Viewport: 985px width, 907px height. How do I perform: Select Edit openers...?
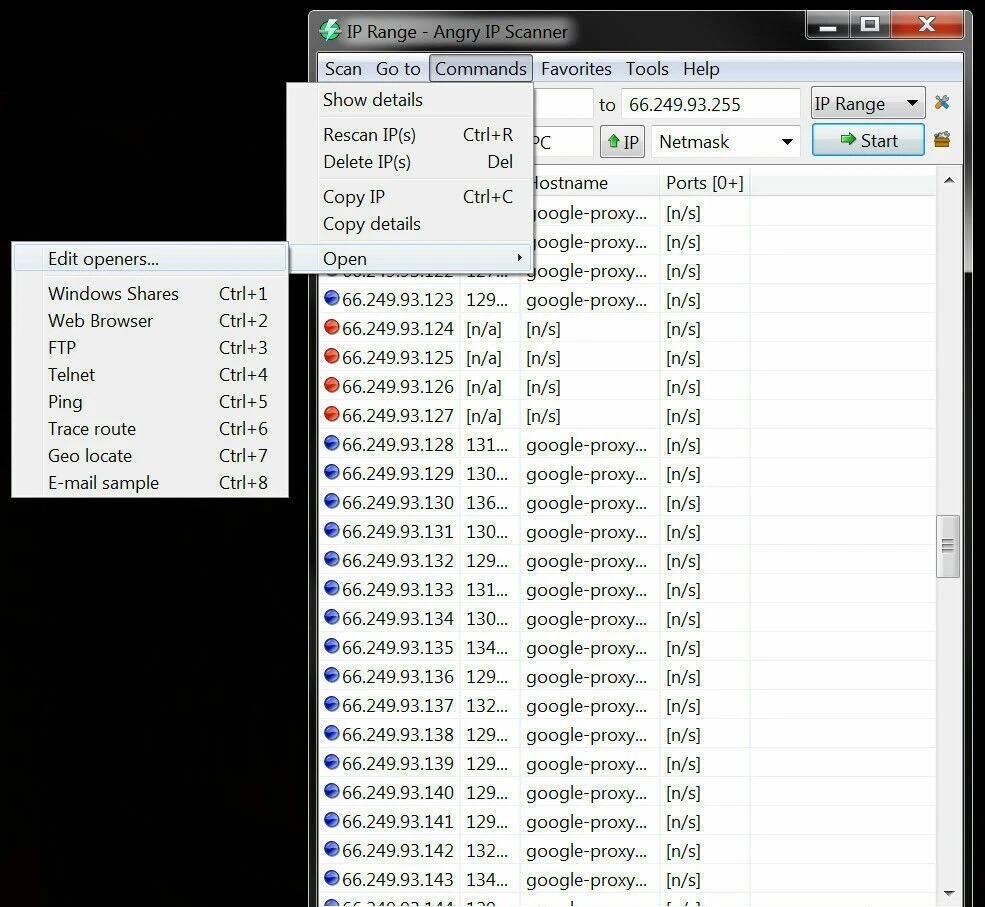point(150,259)
